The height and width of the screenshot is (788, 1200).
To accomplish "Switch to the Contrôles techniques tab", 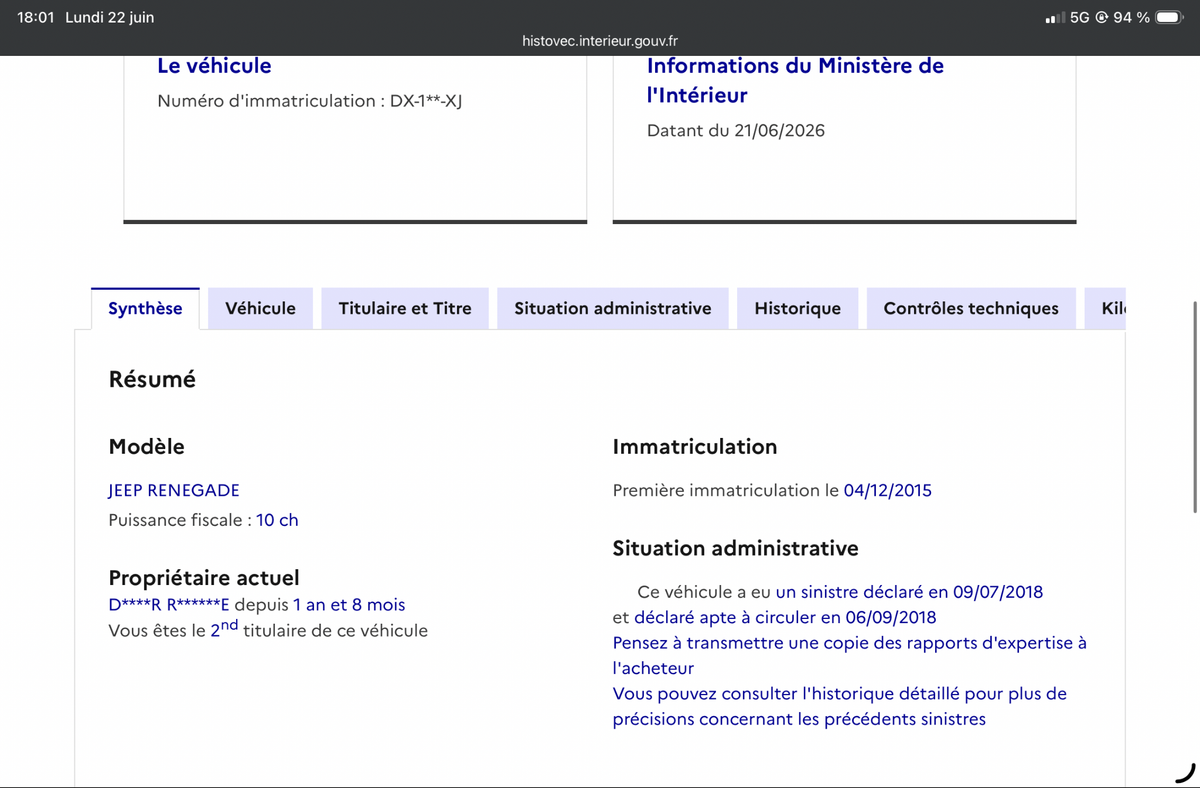I will click(x=971, y=308).
